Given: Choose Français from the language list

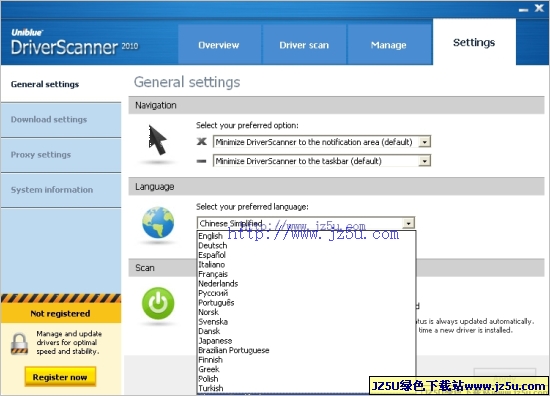Looking at the screenshot, I should pos(306,274).
